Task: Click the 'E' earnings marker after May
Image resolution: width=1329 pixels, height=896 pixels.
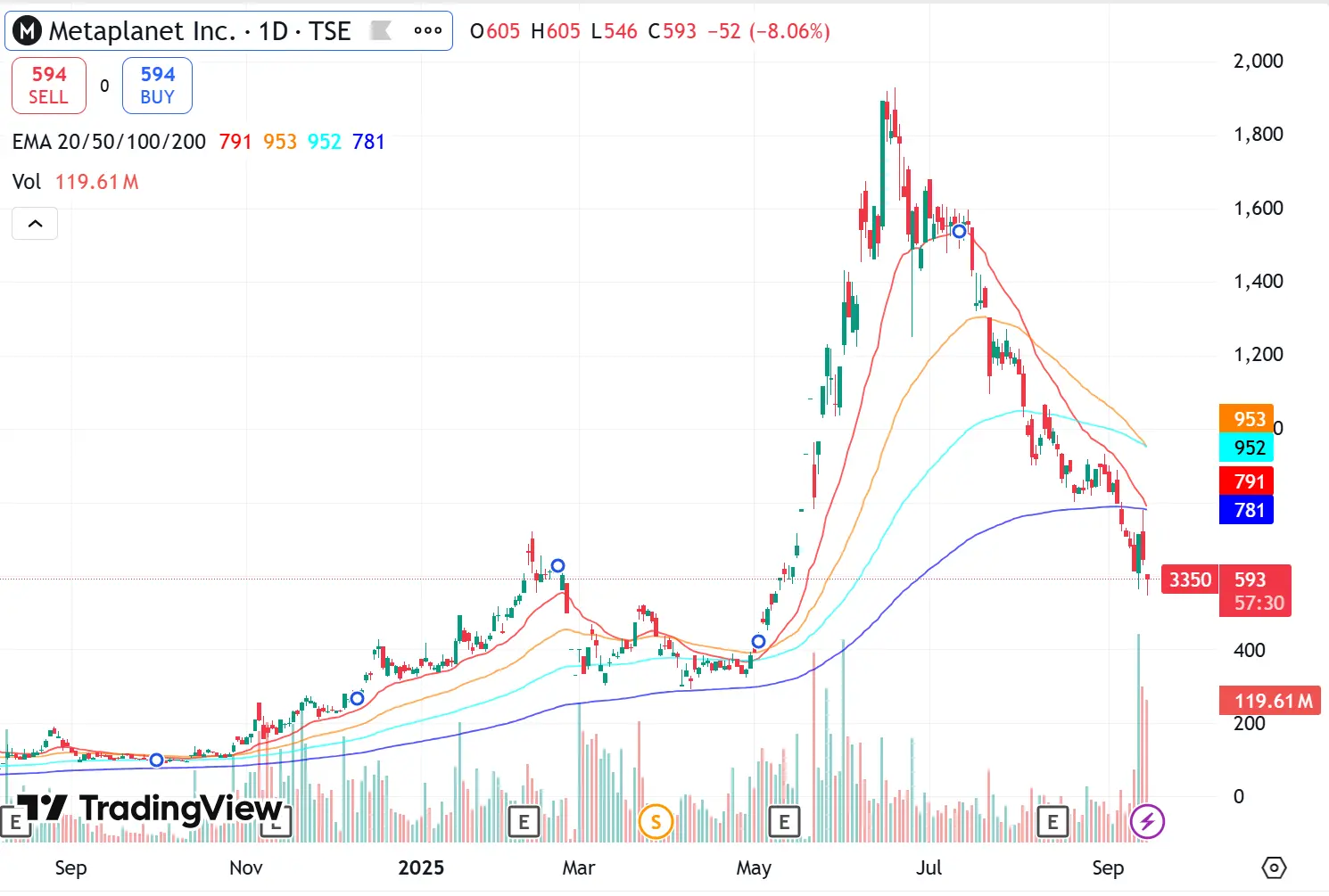Action: pyautogui.click(x=784, y=822)
